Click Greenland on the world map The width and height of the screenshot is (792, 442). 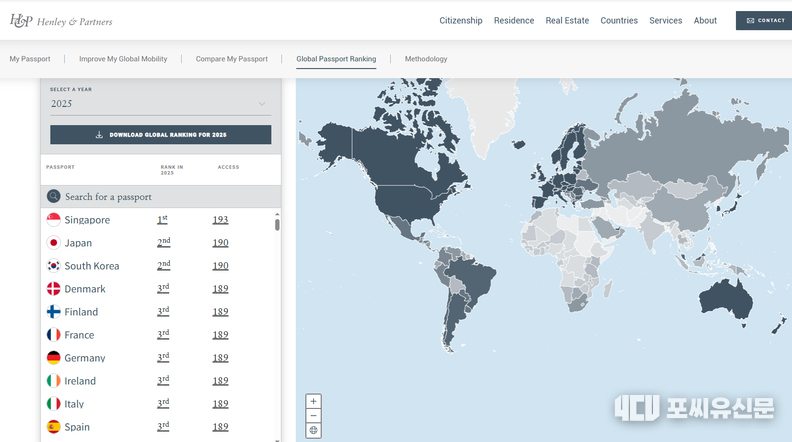pos(485,109)
